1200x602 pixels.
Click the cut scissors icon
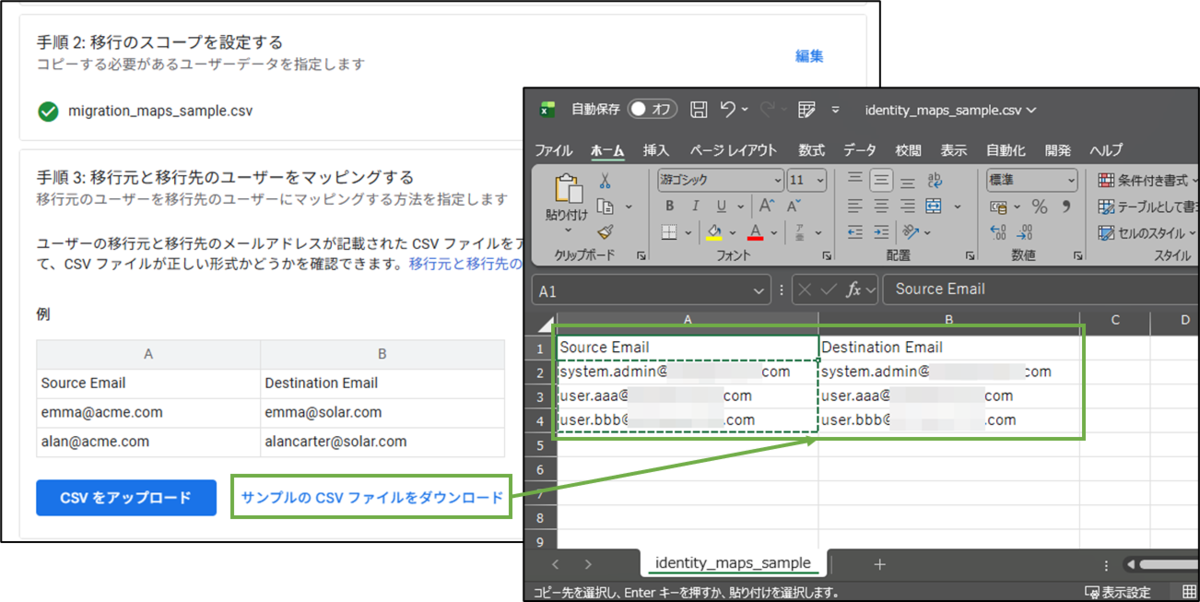click(x=605, y=181)
